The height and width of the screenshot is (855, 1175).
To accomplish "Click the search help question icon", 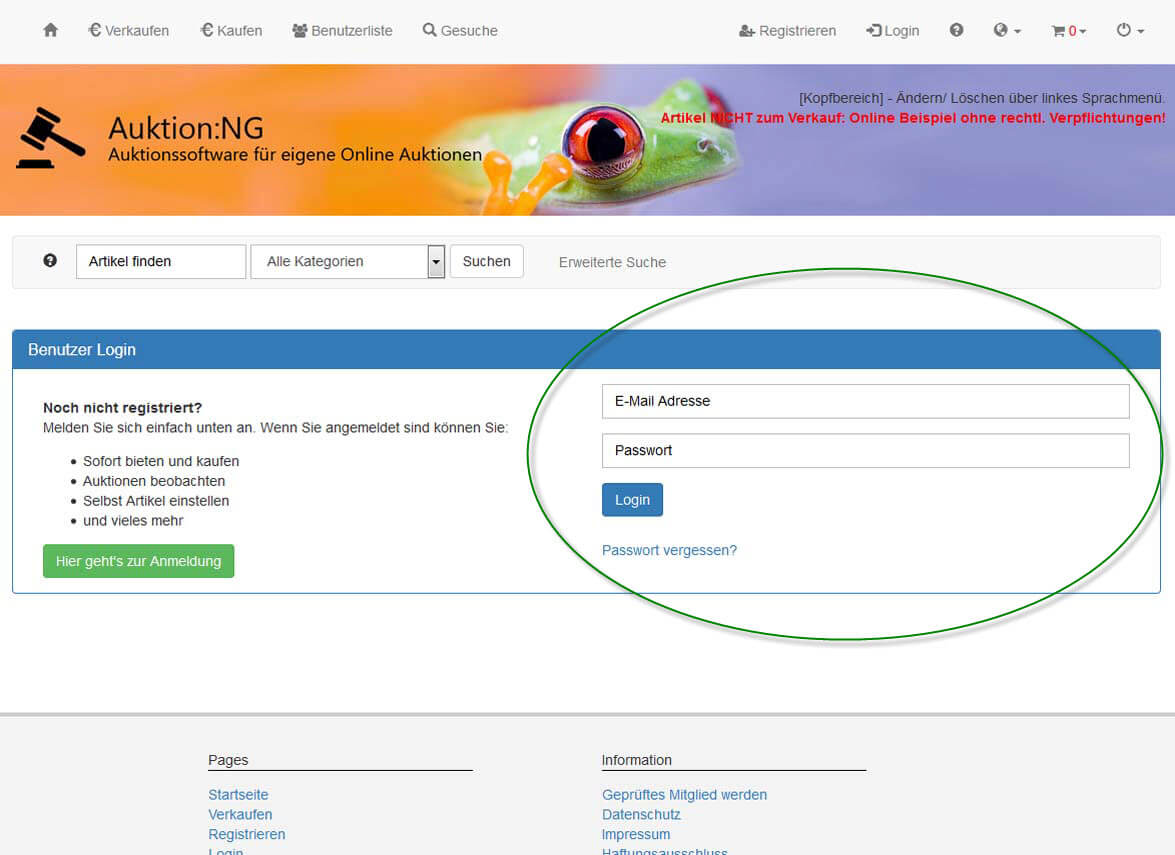I will pos(50,261).
